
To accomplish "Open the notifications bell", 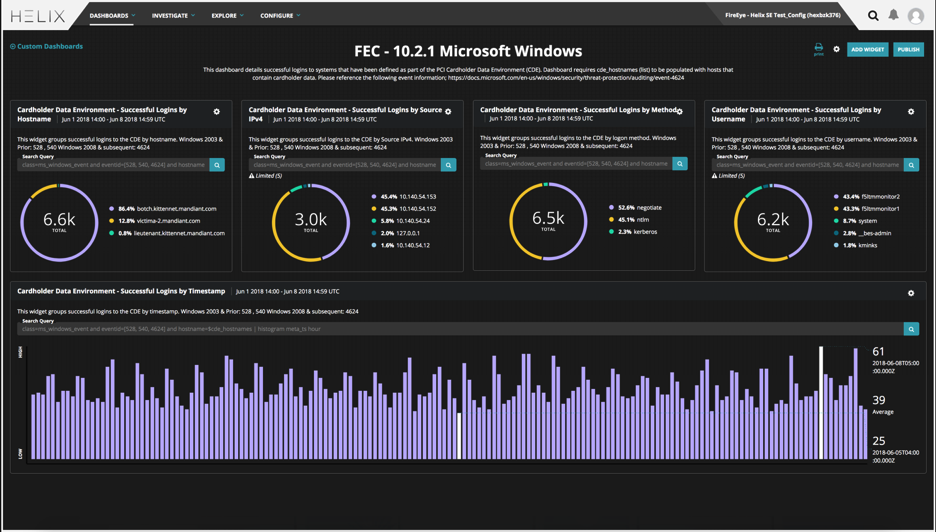I will click(x=894, y=15).
